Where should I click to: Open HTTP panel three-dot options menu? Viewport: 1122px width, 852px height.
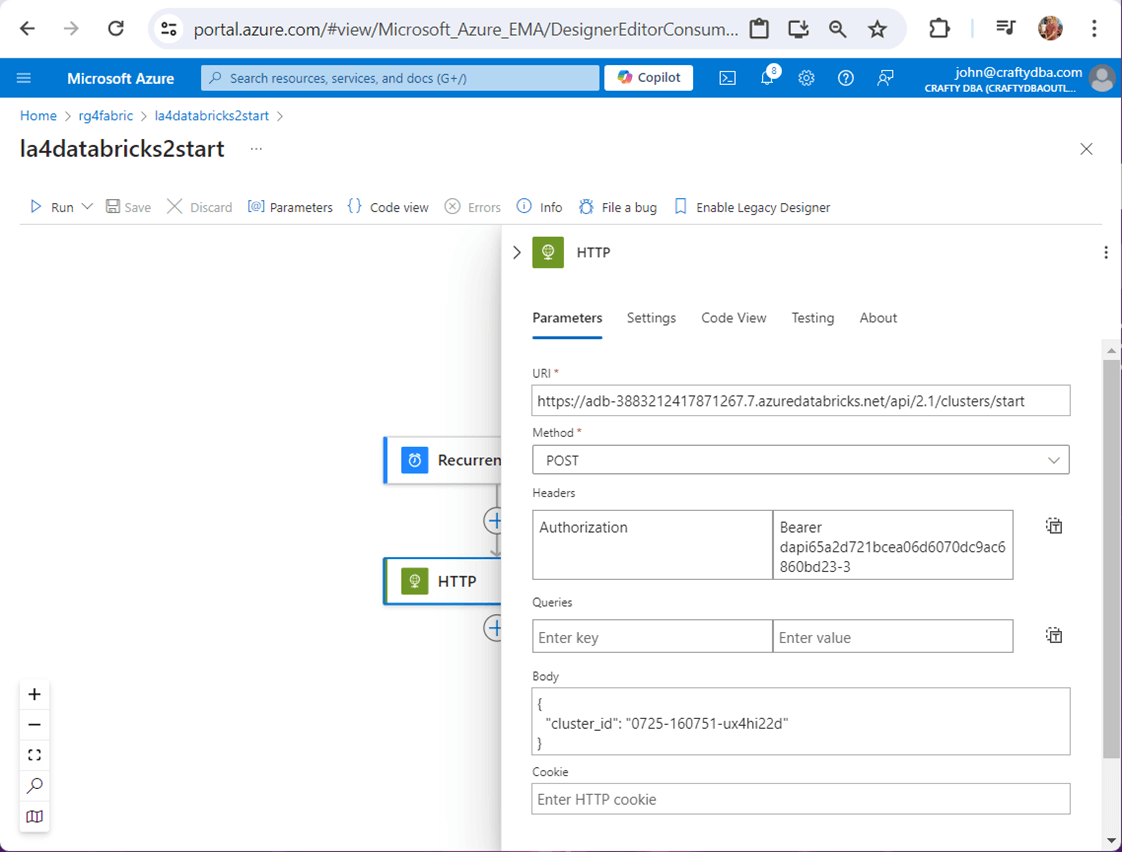pyautogui.click(x=1106, y=253)
